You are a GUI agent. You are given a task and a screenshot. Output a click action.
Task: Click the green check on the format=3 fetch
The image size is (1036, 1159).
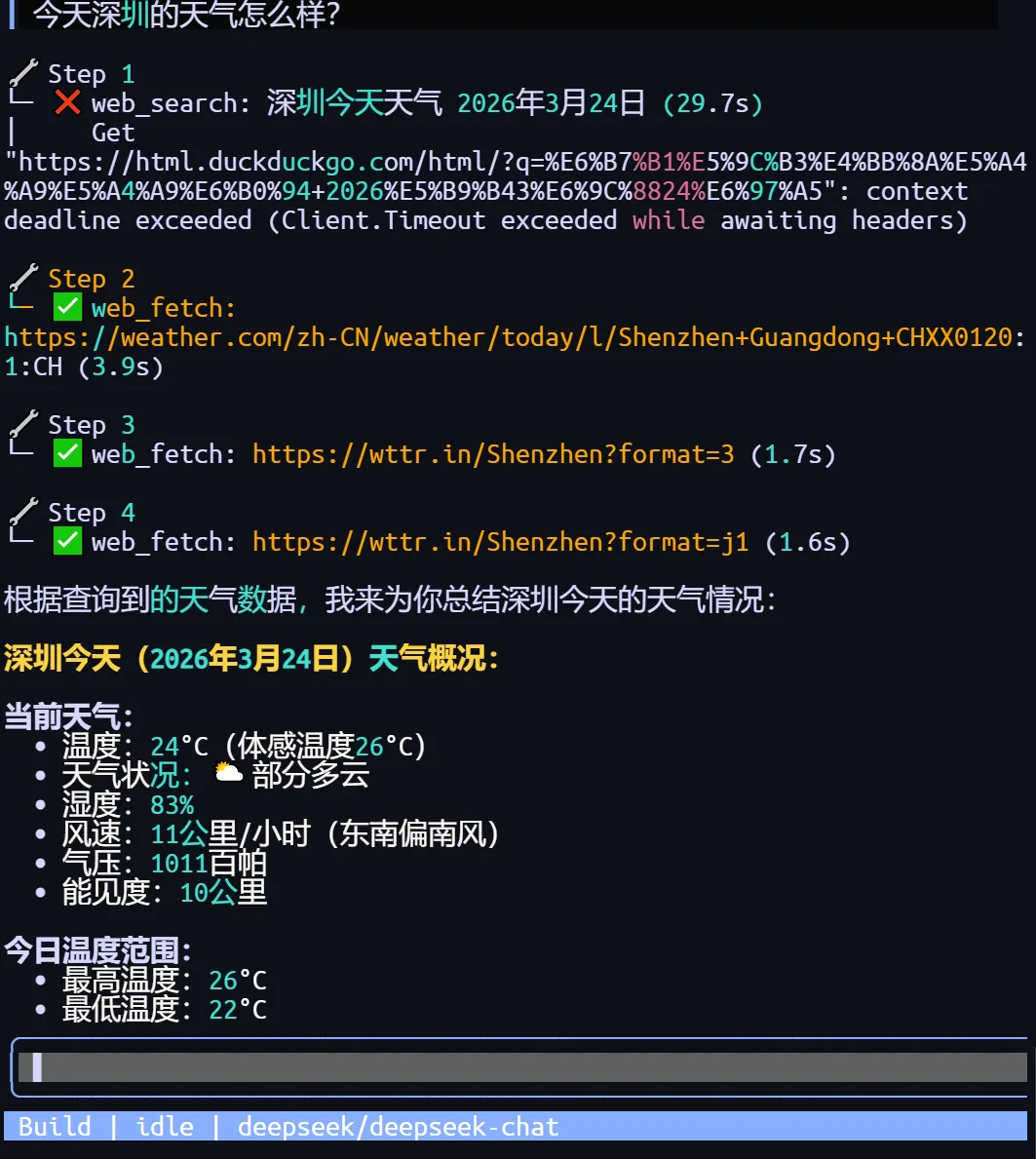pyautogui.click(x=67, y=454)
